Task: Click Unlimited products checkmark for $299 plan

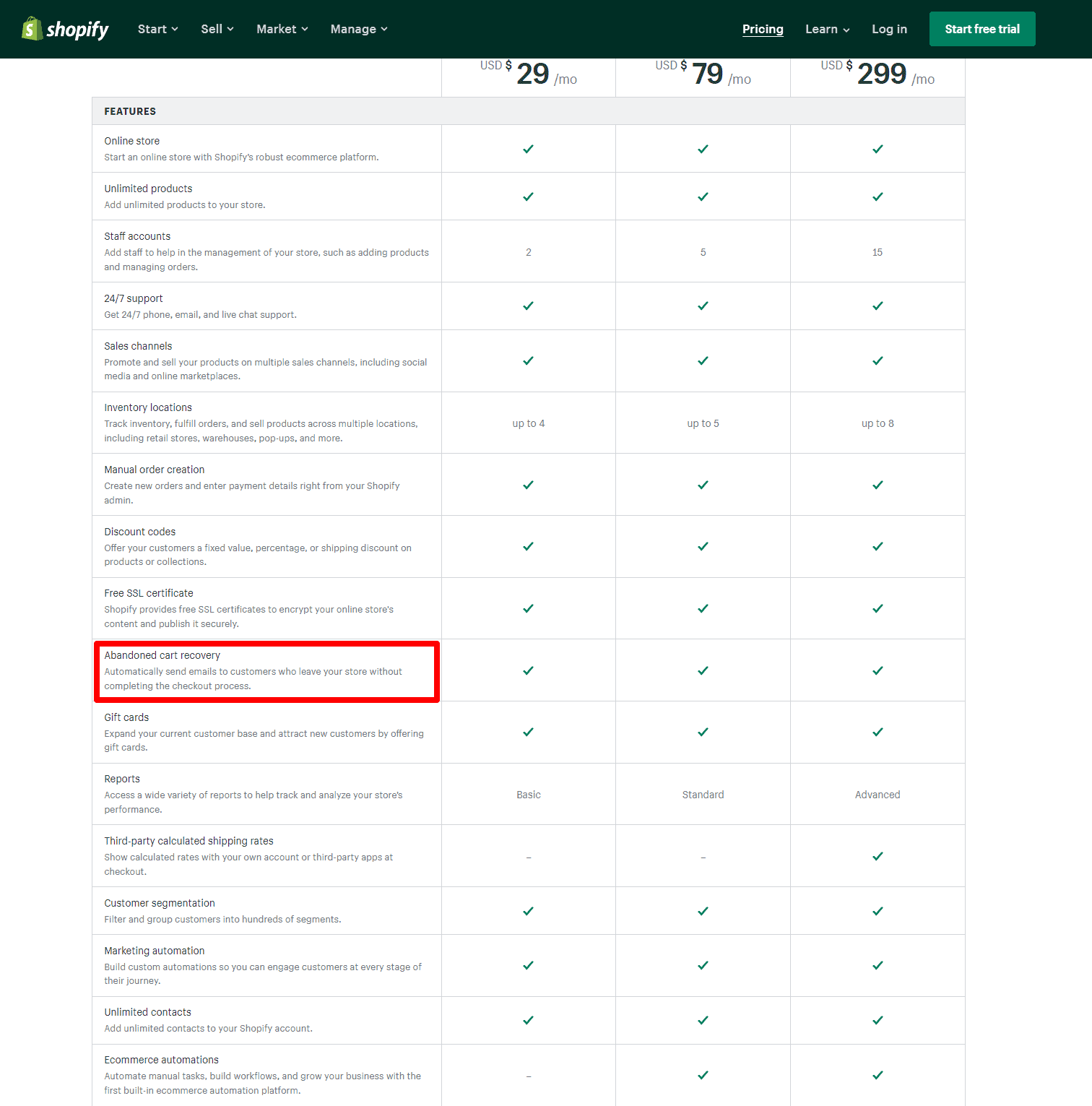Action: coord(877,196)
